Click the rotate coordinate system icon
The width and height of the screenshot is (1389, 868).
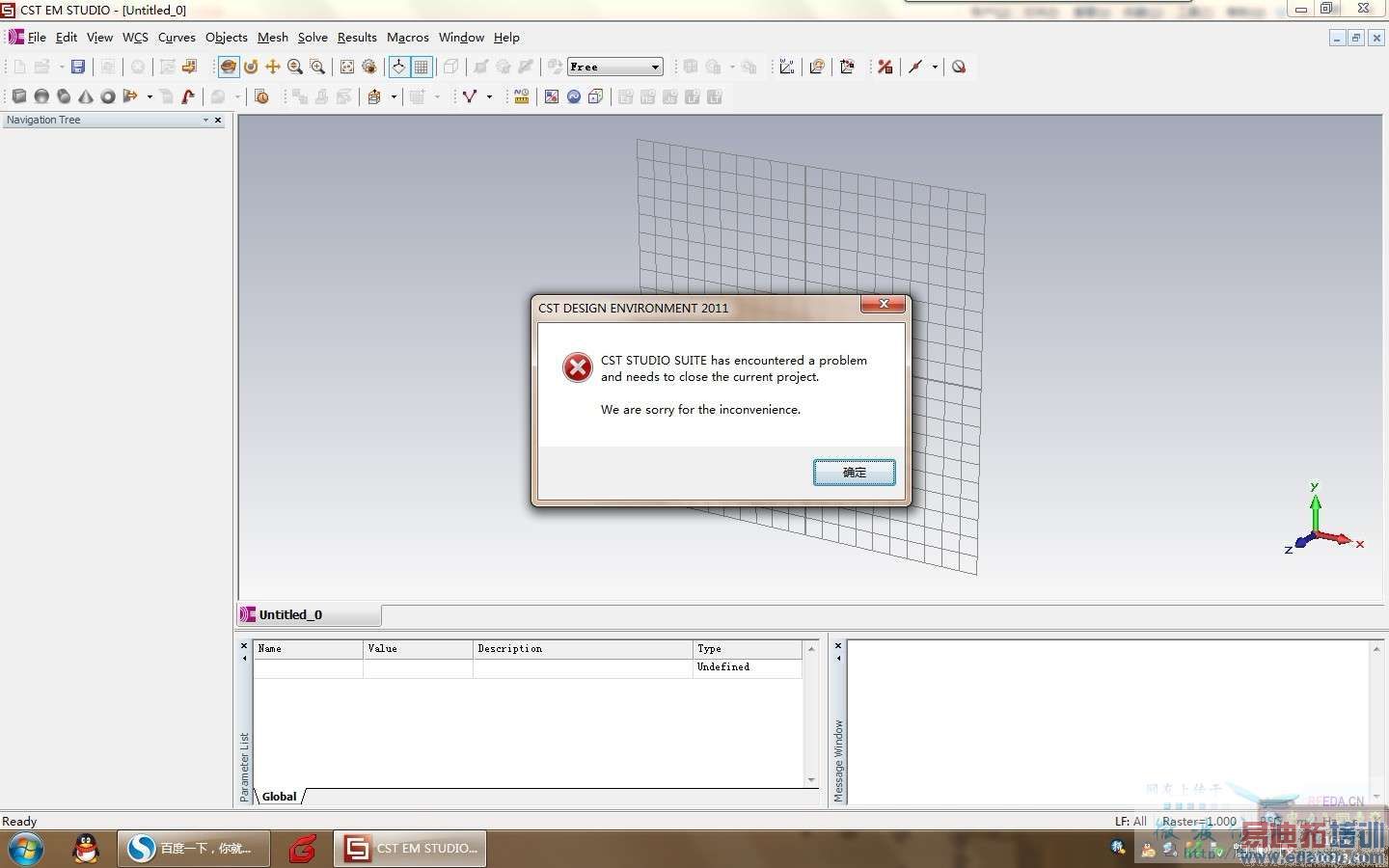(x=817, y=67)
